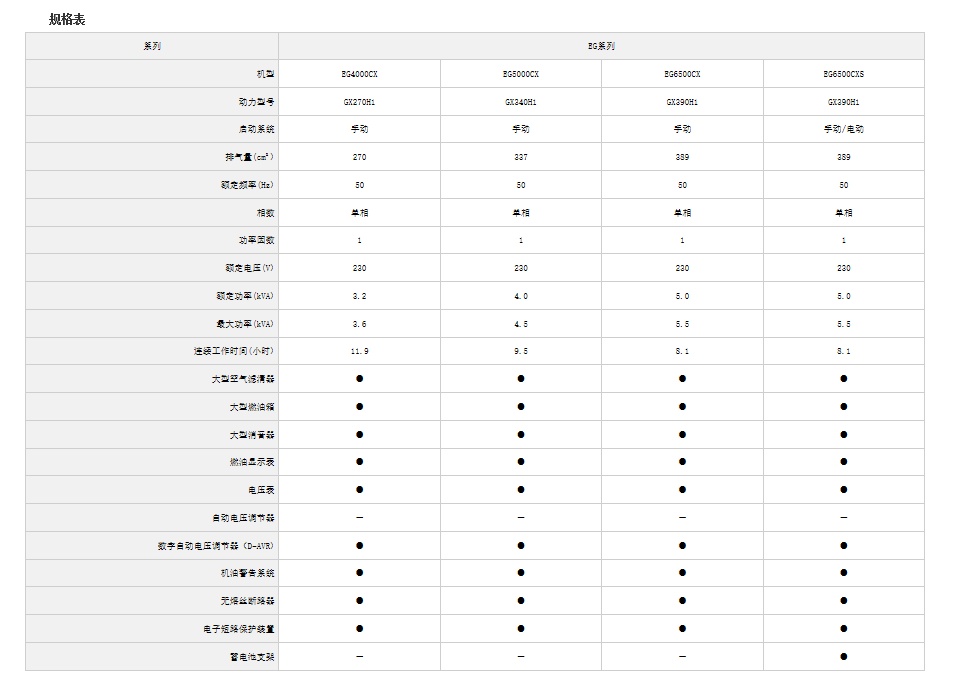Click displacement value 337
954x698 pixels.
click(x=521, y=157)
